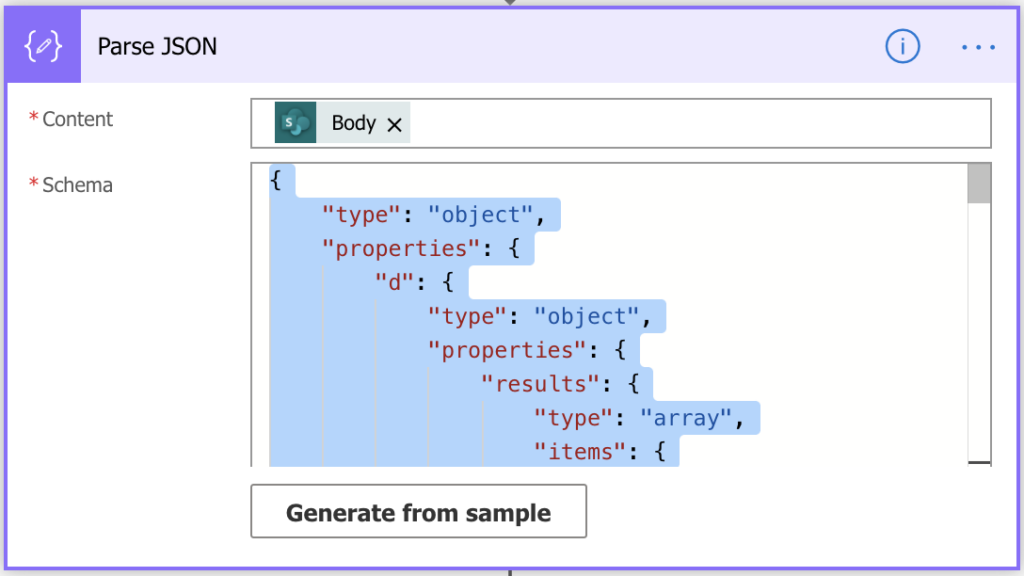
Task: Click the schema scrollbar track below thumb
Action: 979,332
